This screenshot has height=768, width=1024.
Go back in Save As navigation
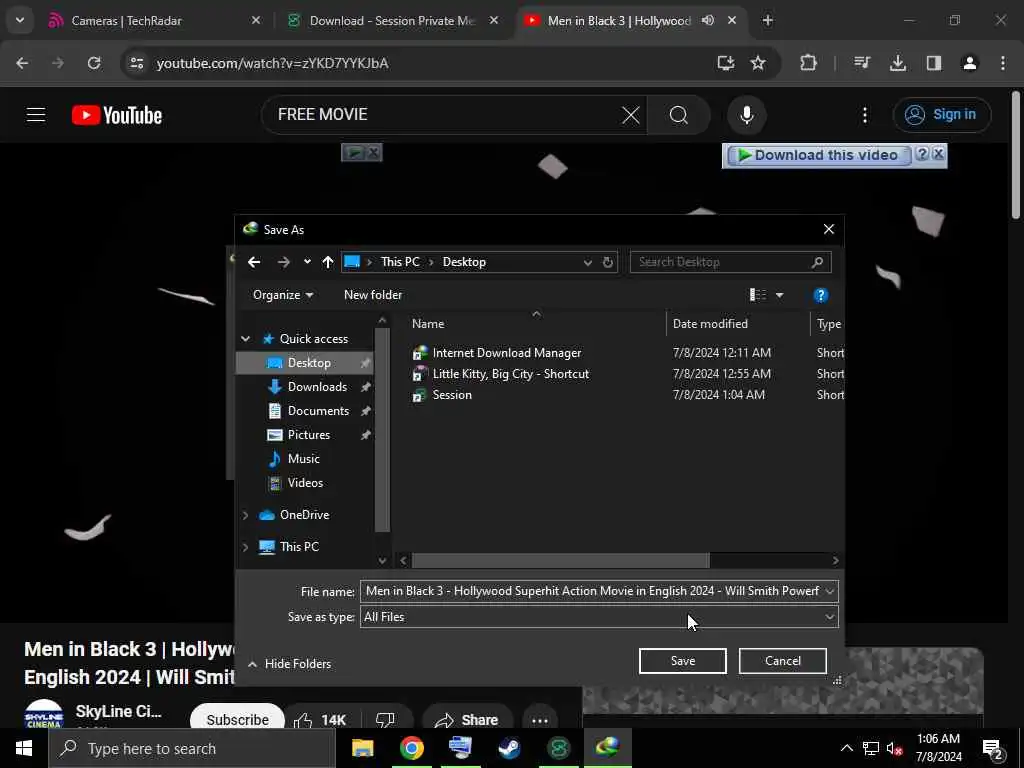click(254, 263)
